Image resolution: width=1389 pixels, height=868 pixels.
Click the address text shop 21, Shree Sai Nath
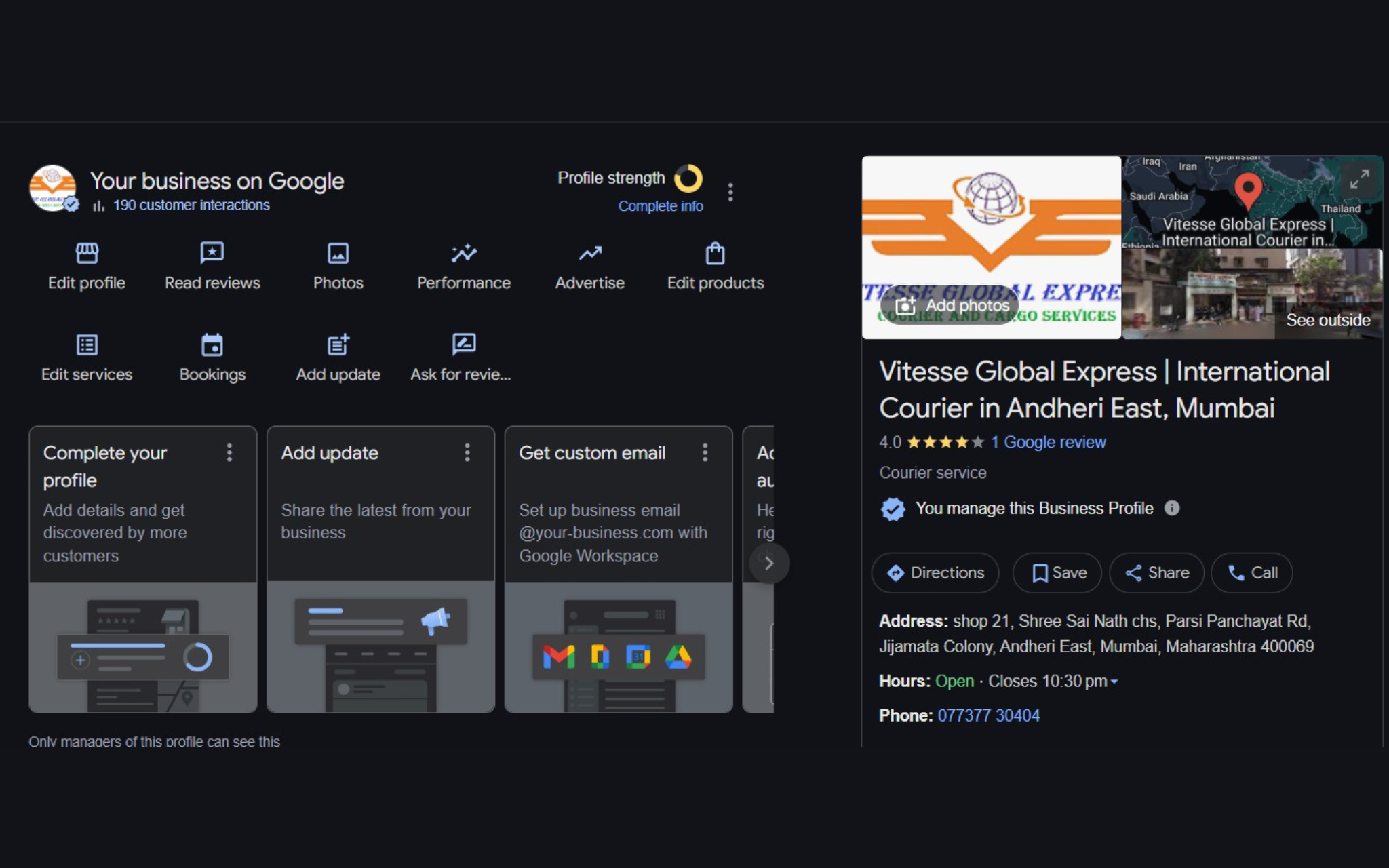tap(1096, 633)
